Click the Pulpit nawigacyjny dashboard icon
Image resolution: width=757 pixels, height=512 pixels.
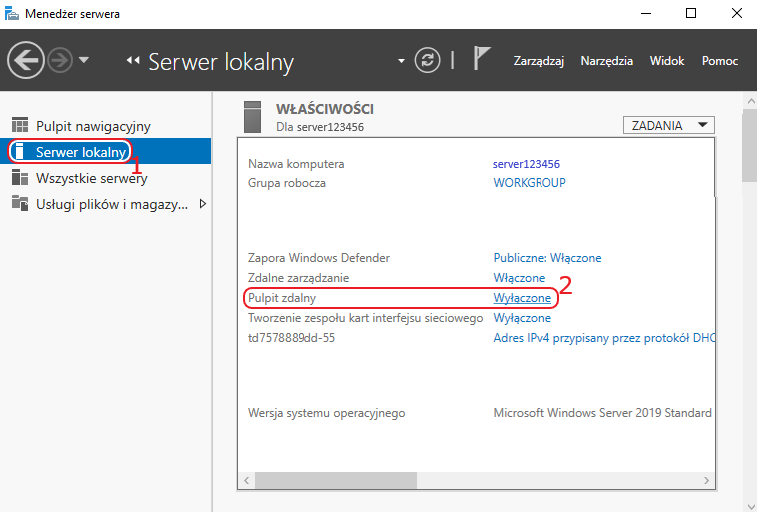[x=20, y=125]
